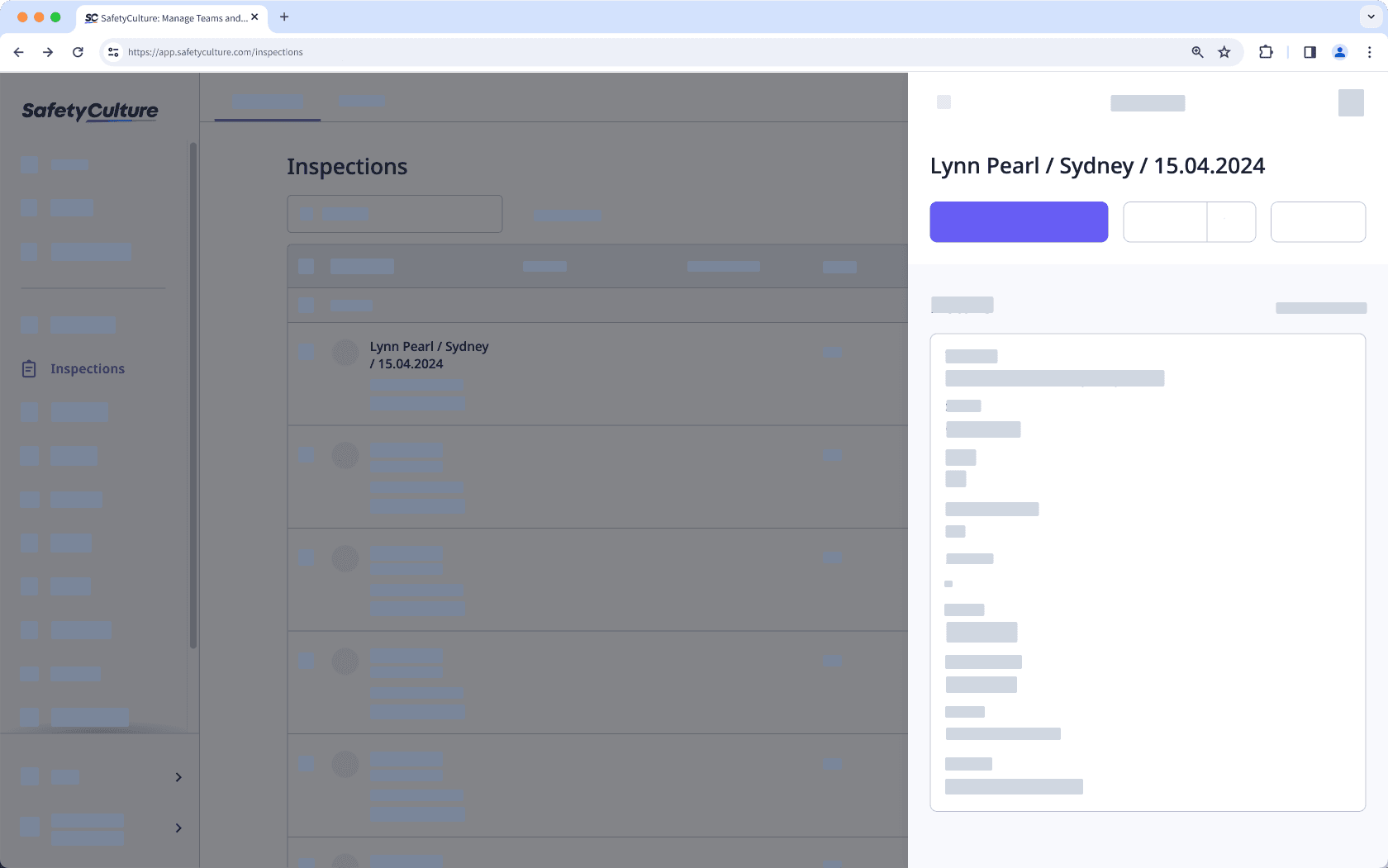Click the SafetyCulture logo
1388x868 pixels.
pyautogui.click(x=89, y=111)
